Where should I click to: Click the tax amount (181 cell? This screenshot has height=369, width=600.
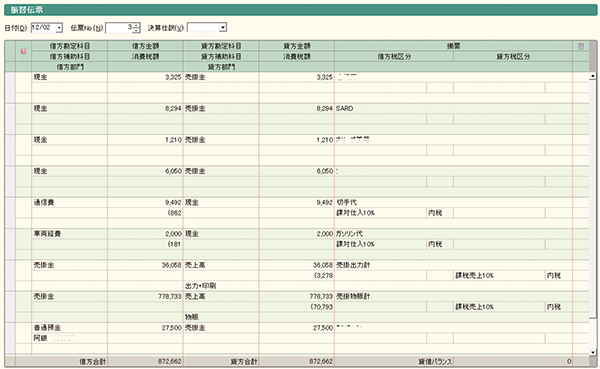(145, 244)
